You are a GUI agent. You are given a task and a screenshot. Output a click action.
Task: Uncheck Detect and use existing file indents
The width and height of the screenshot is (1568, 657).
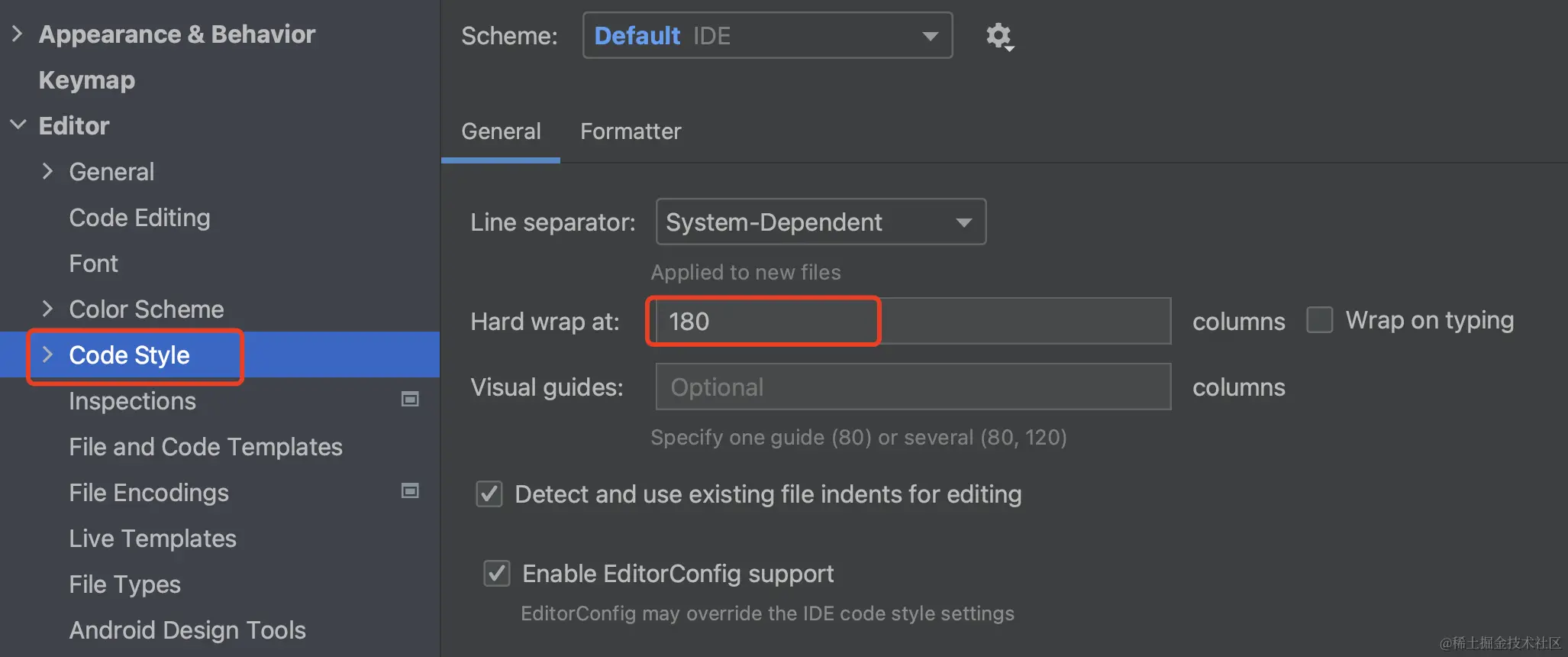coord(489,494)
